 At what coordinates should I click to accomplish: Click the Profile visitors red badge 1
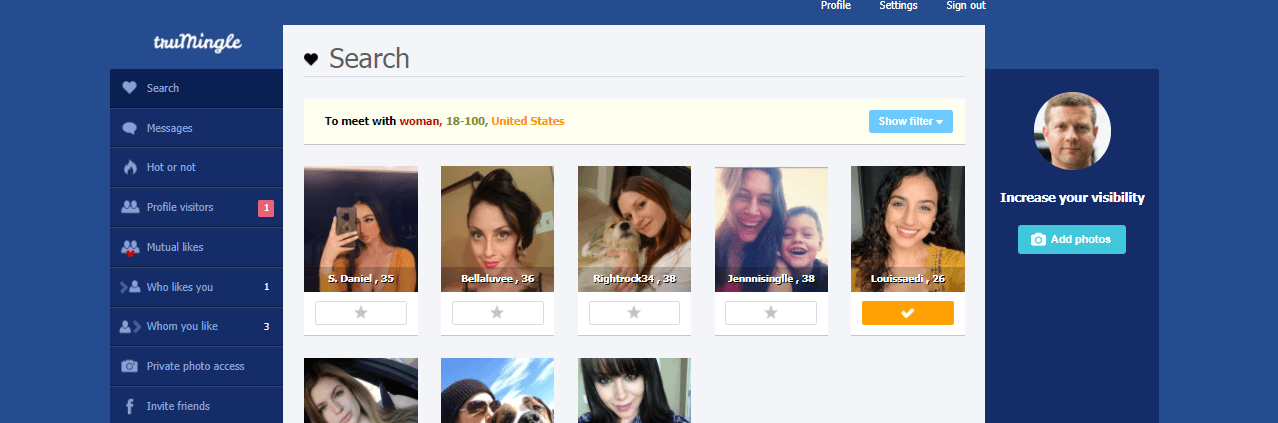266,208
